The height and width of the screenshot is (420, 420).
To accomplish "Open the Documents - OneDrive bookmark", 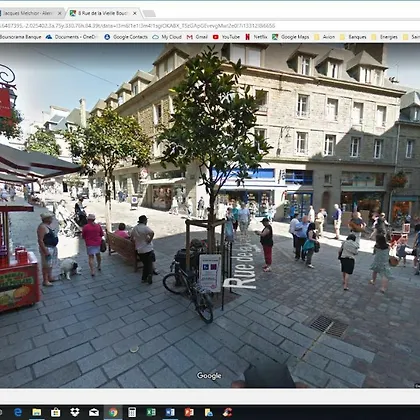I will (x=71, y=37).
